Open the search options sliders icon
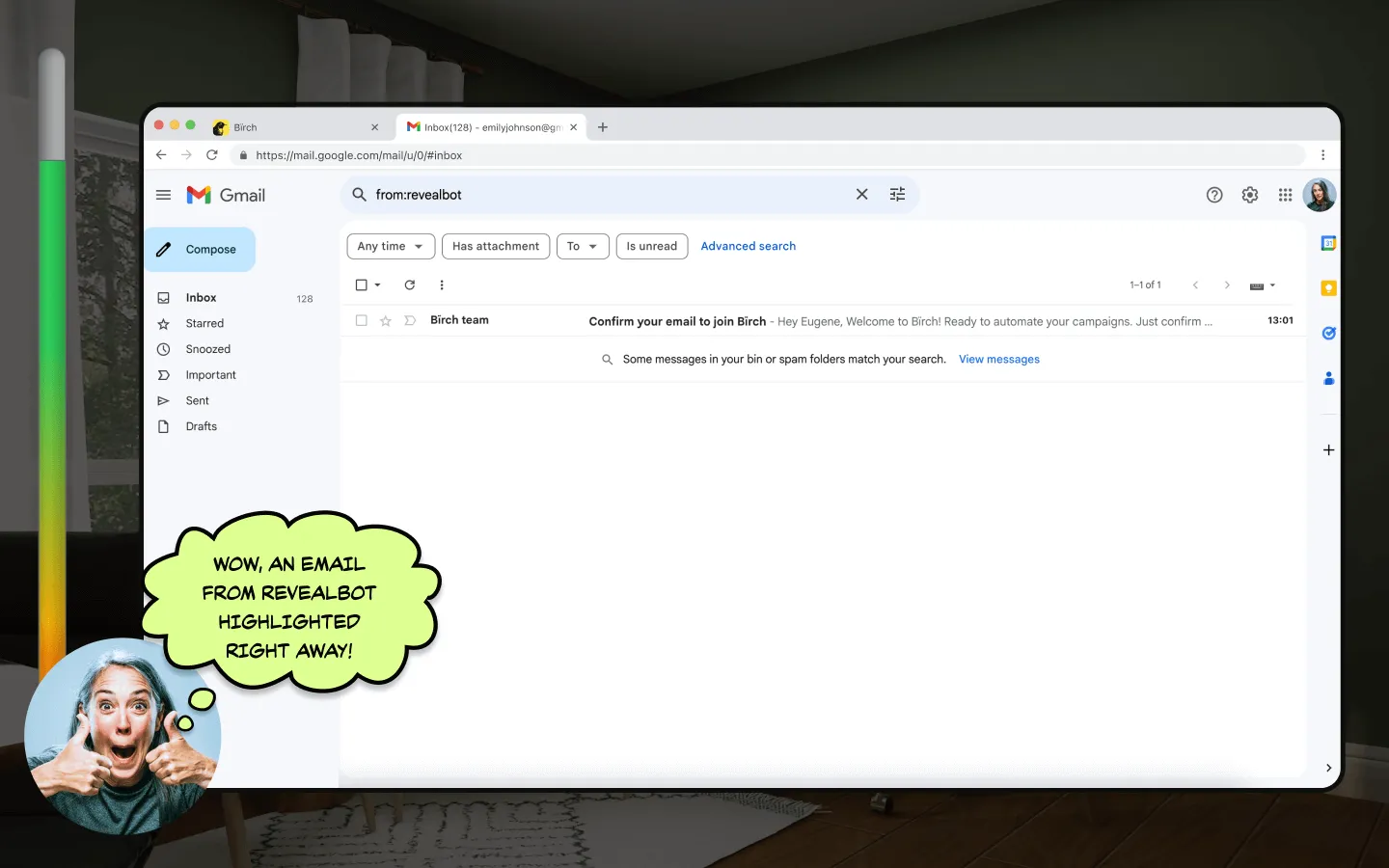 pos(897,195)
